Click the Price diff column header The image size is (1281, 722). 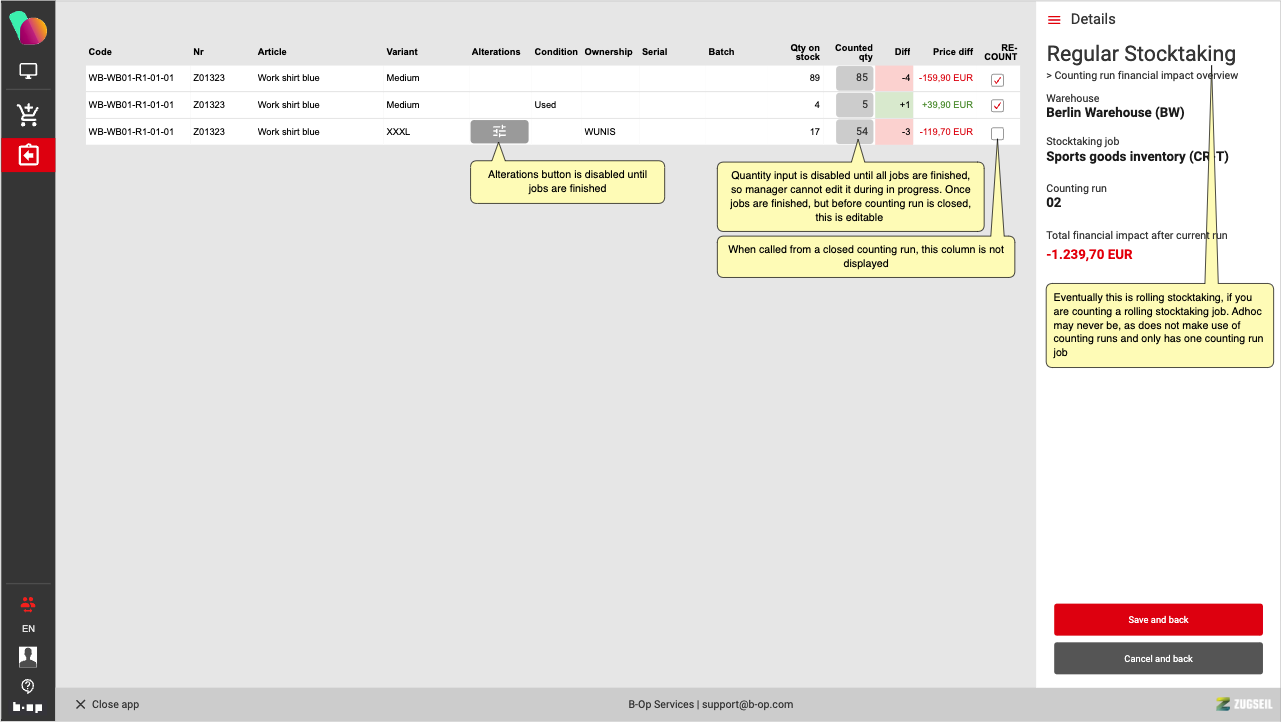(952, 52)
